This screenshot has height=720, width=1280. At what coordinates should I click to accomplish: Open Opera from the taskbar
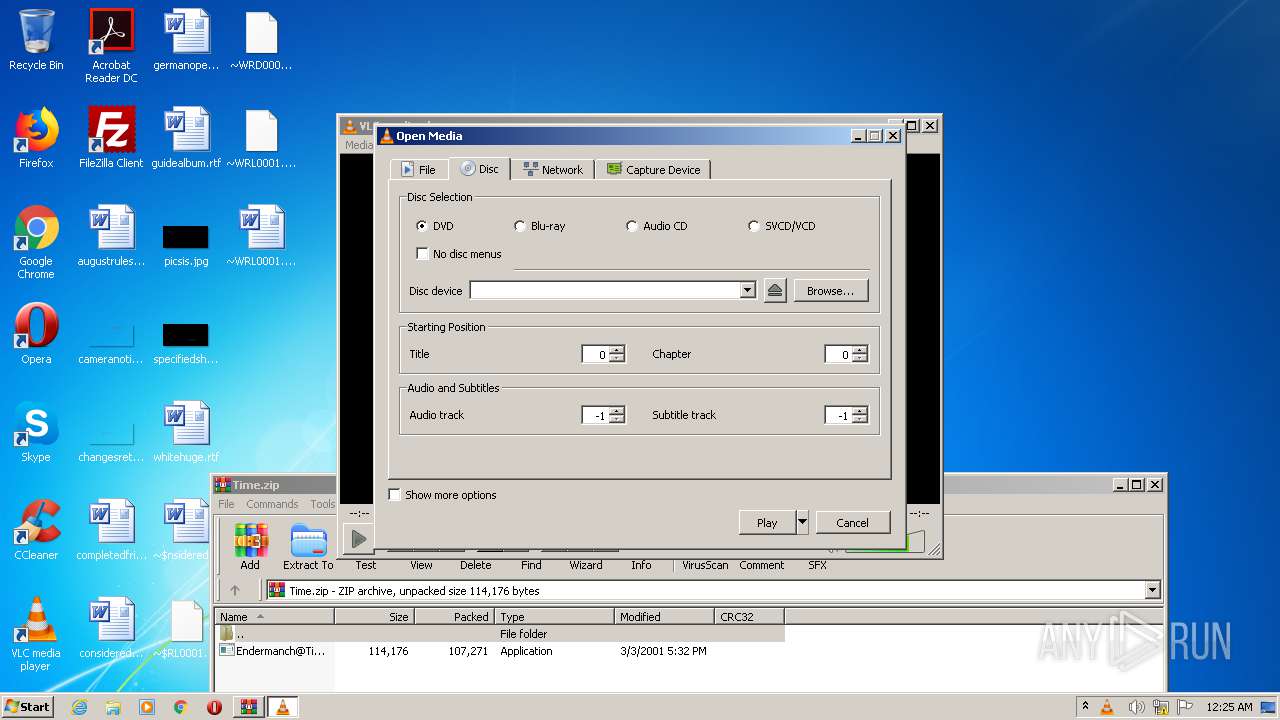(x=214, y=707)
